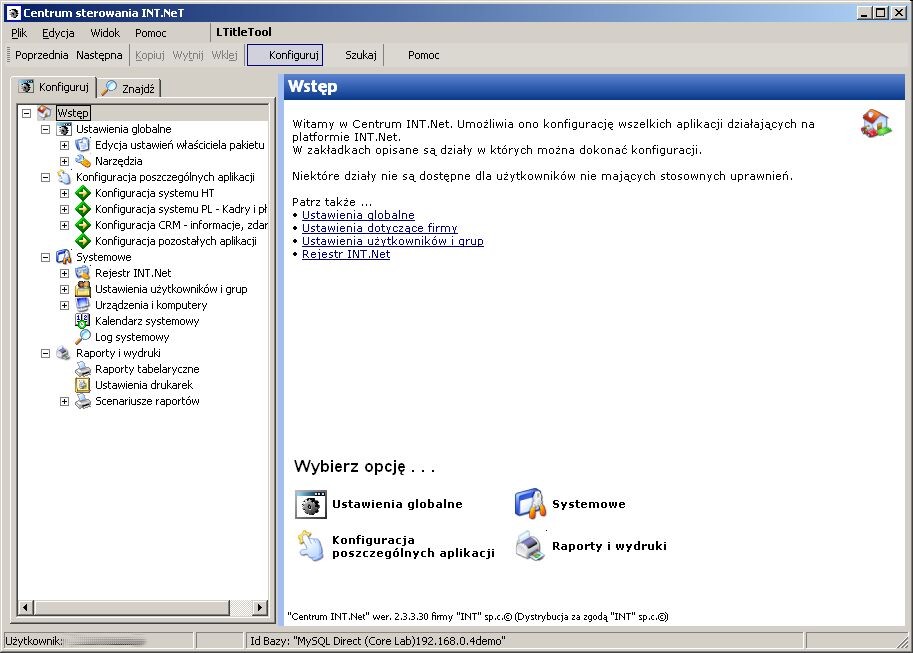Open the Edycja menu

click(x=58, y=33)
